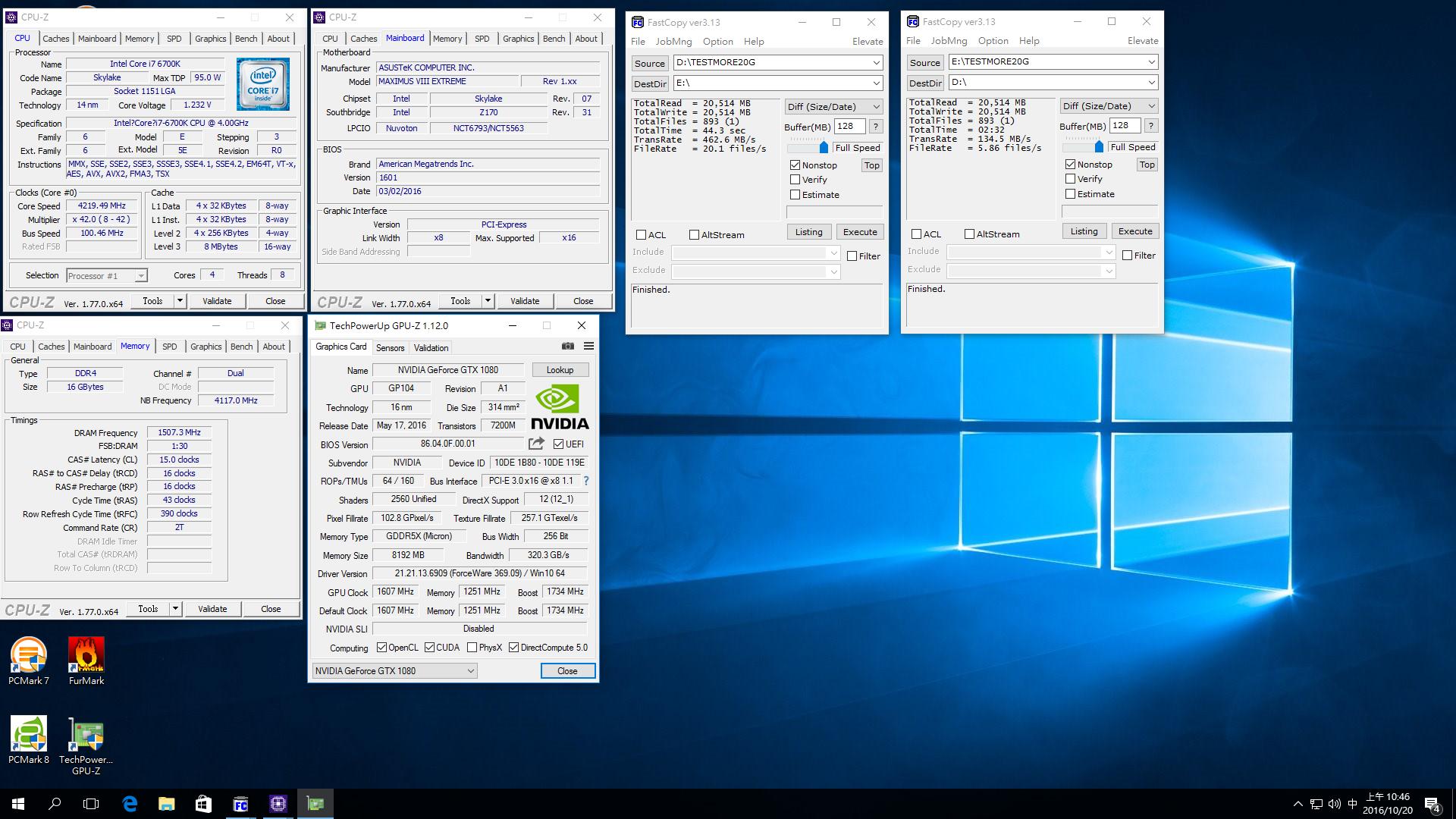Expand Source path dropdown in right FastCopy

(x=1151, y=62)
